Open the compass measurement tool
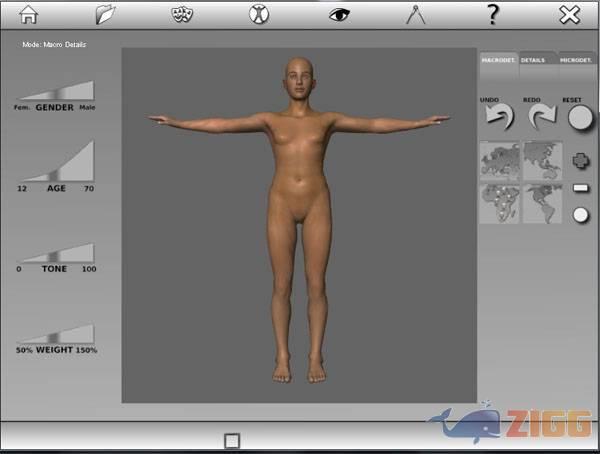This screenshot has width=600, height=454. click(416, 14)
